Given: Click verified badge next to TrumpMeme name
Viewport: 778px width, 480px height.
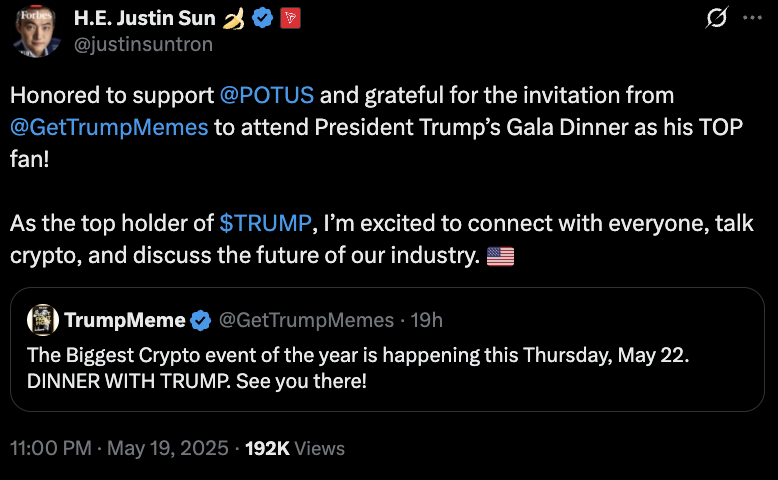Looking at the screenshot, I should tap(200, 320).
